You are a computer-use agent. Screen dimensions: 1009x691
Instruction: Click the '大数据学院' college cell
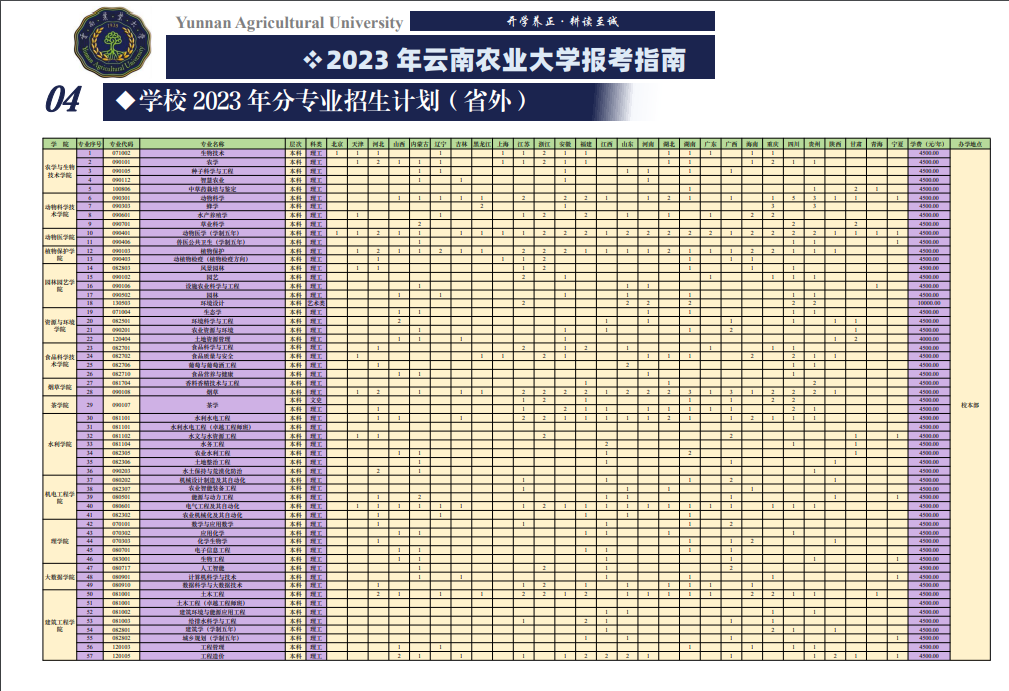[59, 577]
